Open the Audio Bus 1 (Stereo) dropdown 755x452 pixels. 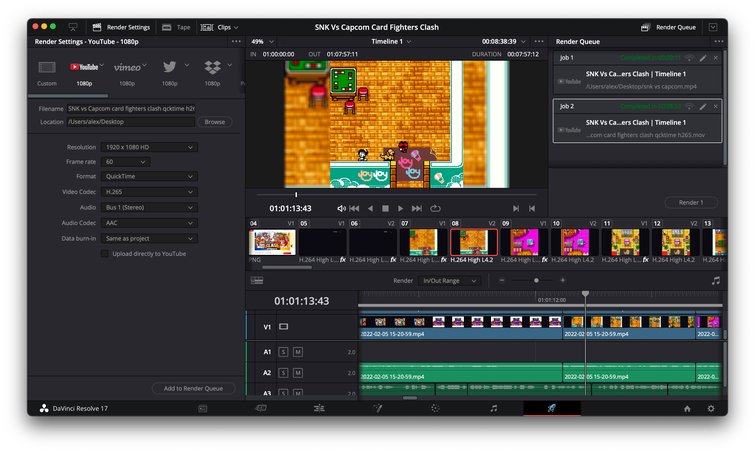click(x=149, y=207)
